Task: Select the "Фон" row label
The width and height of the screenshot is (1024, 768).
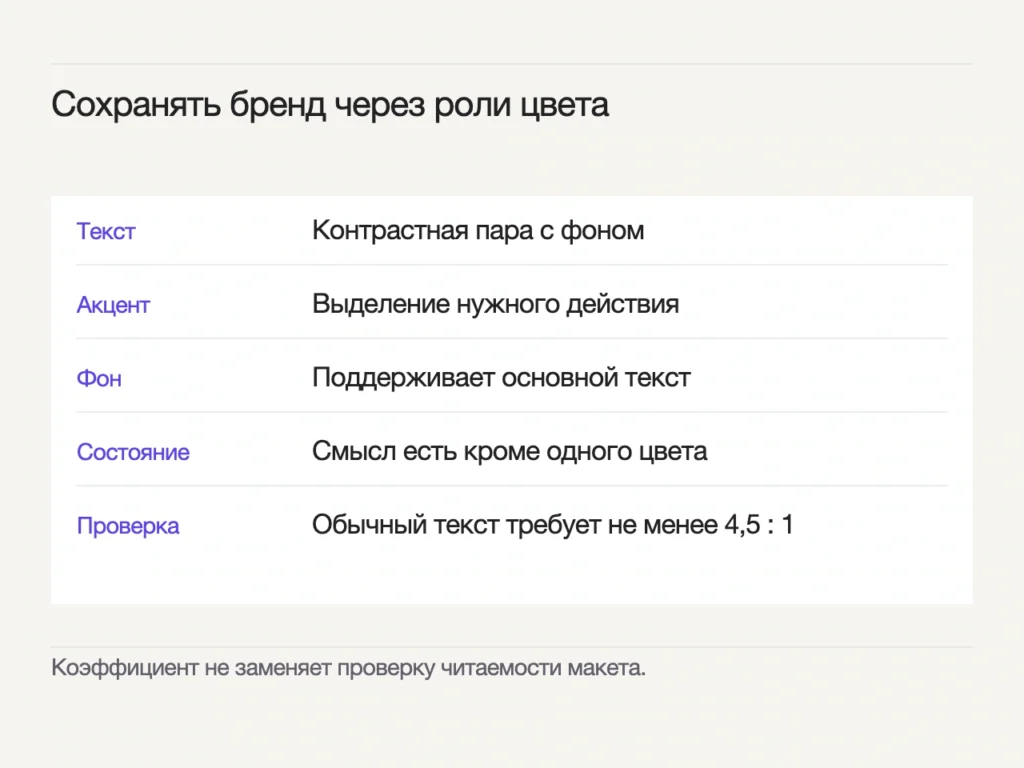Action: 99,379
